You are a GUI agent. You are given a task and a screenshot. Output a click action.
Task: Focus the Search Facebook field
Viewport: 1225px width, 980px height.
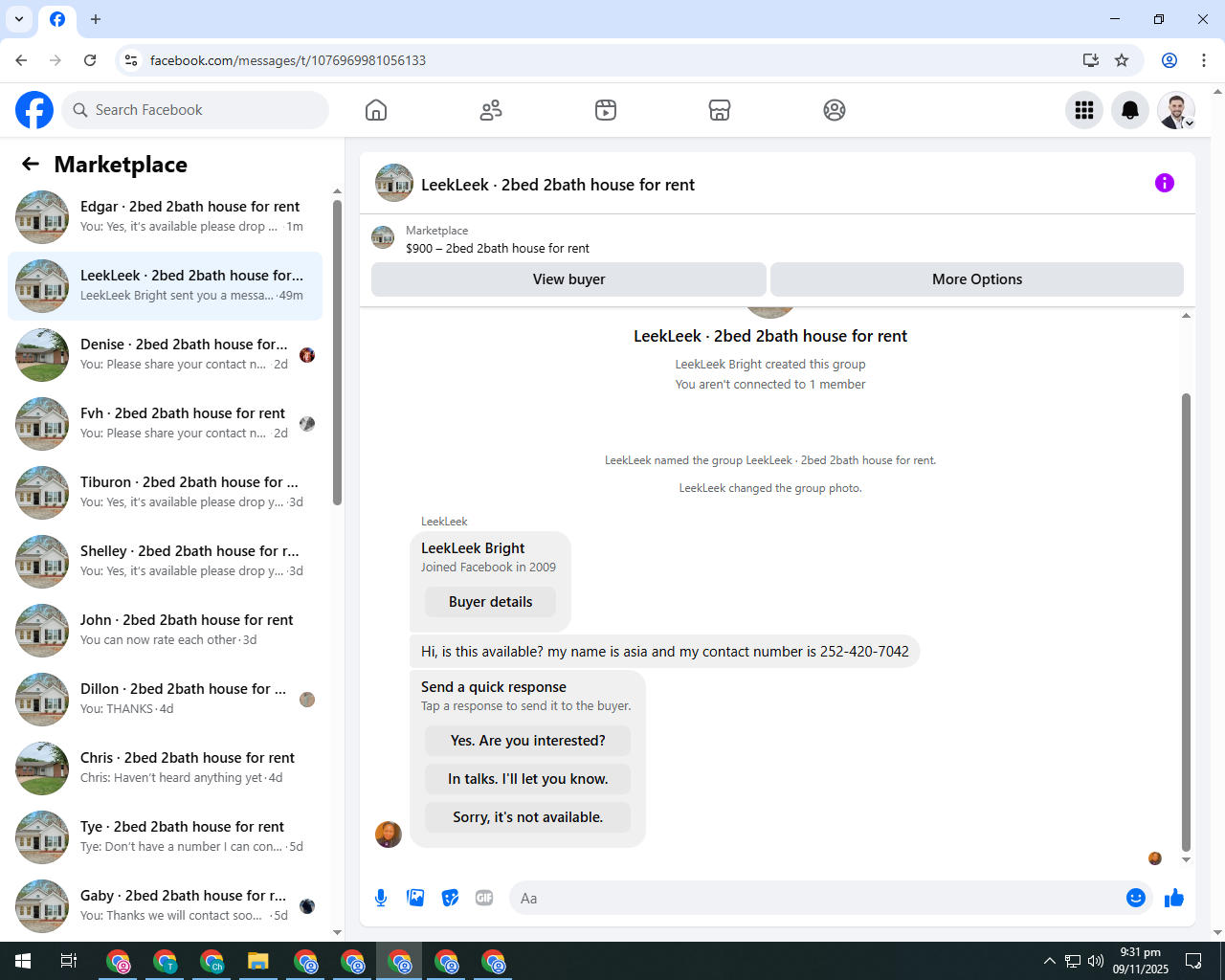click(195, 110)
